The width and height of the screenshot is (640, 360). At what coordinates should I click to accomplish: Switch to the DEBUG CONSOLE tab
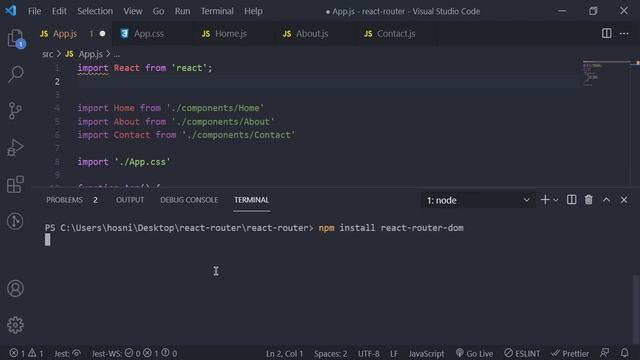pyautogui.click(x=189, y=200)
